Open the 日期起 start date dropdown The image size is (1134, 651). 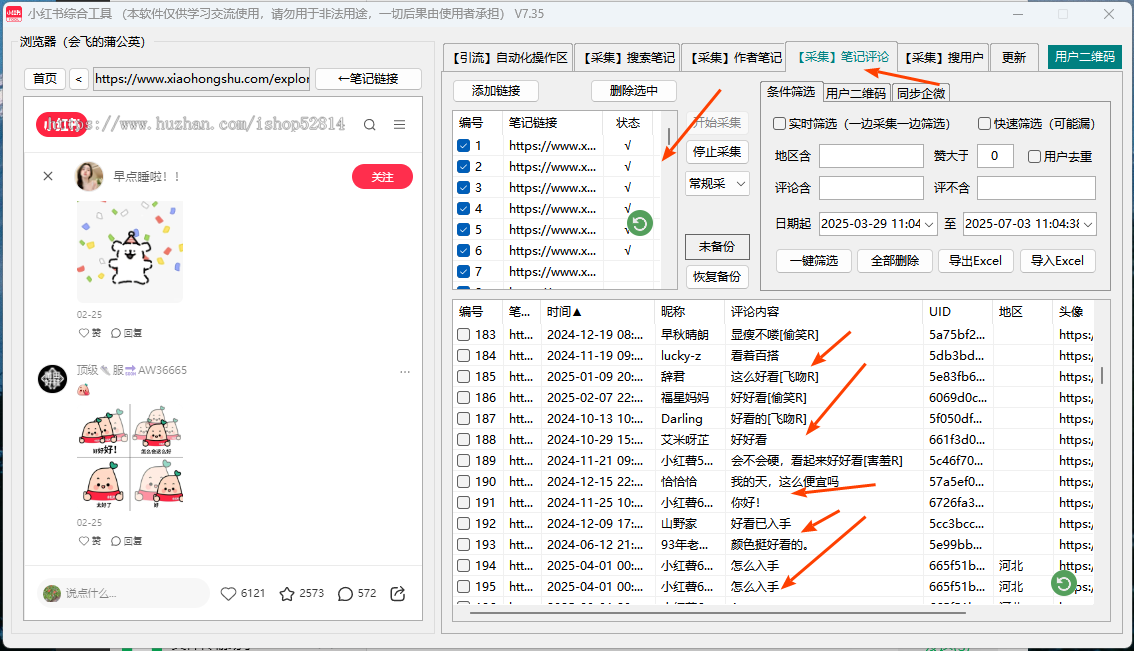pyautogui.click(x=929, y=224)
